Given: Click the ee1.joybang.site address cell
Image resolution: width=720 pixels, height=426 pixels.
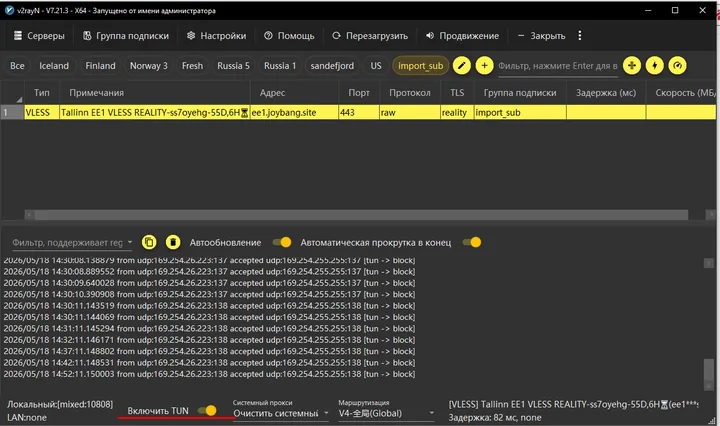Looking at the screenshot, I should pos(294,112).
